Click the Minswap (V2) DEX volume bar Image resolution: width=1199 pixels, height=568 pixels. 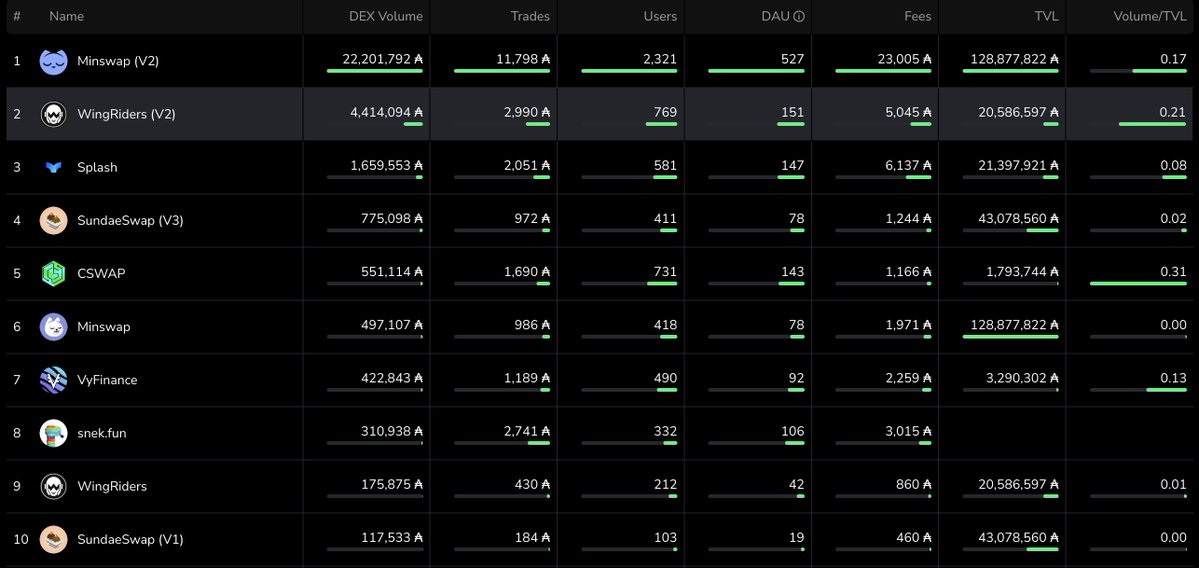375,71
